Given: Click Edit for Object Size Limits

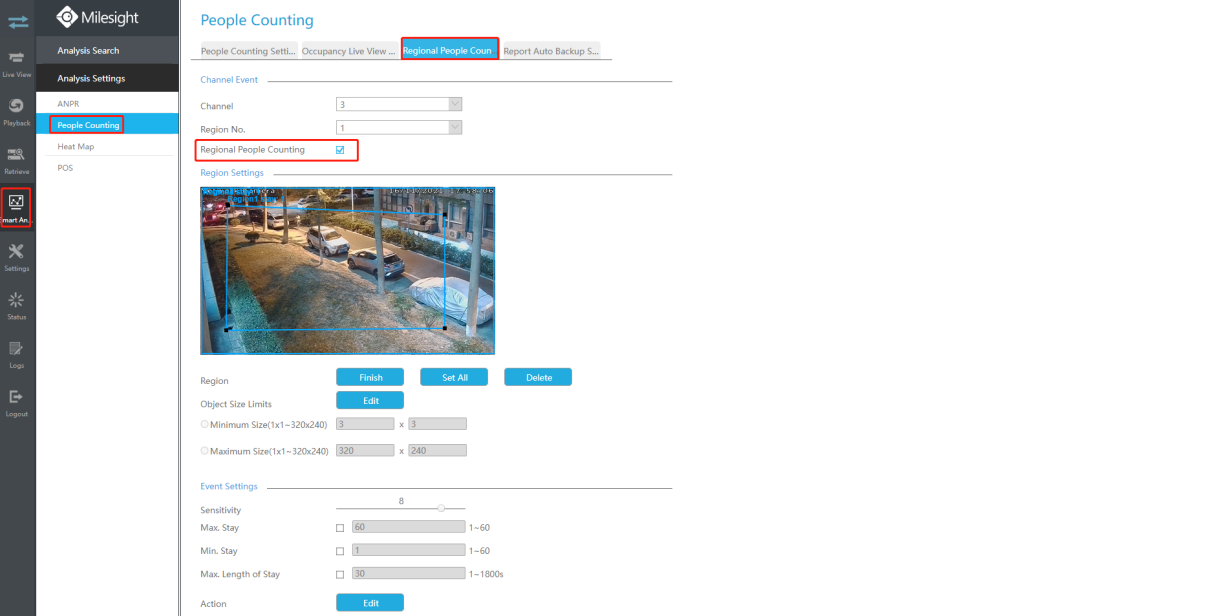Looking at the screenshot, I should coord(370,400).
